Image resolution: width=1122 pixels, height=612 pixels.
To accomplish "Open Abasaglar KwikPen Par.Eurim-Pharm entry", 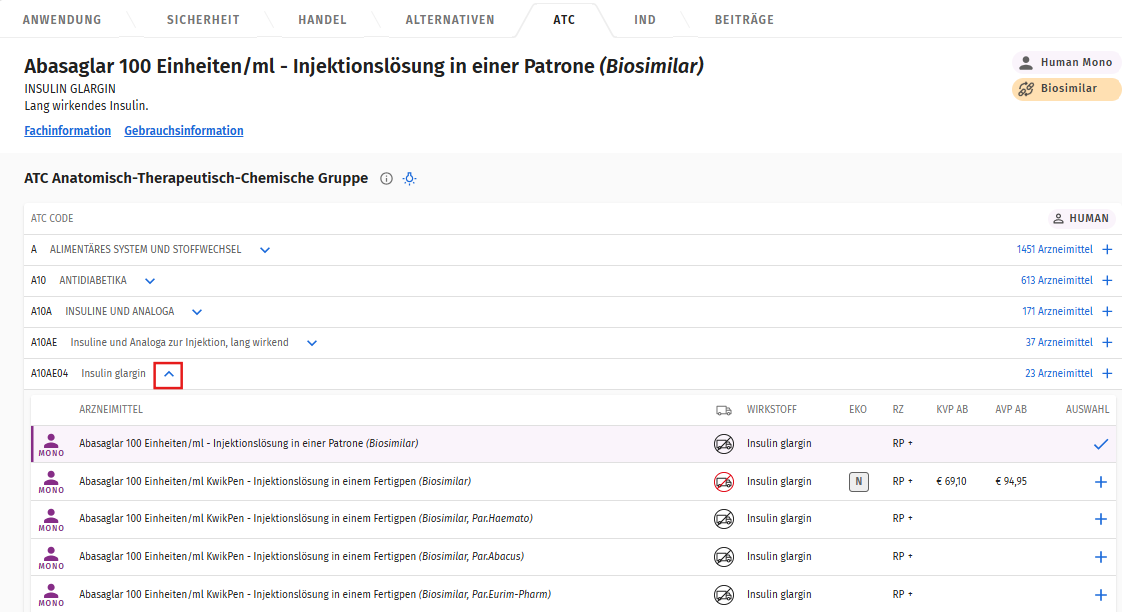I will (315, 594).
